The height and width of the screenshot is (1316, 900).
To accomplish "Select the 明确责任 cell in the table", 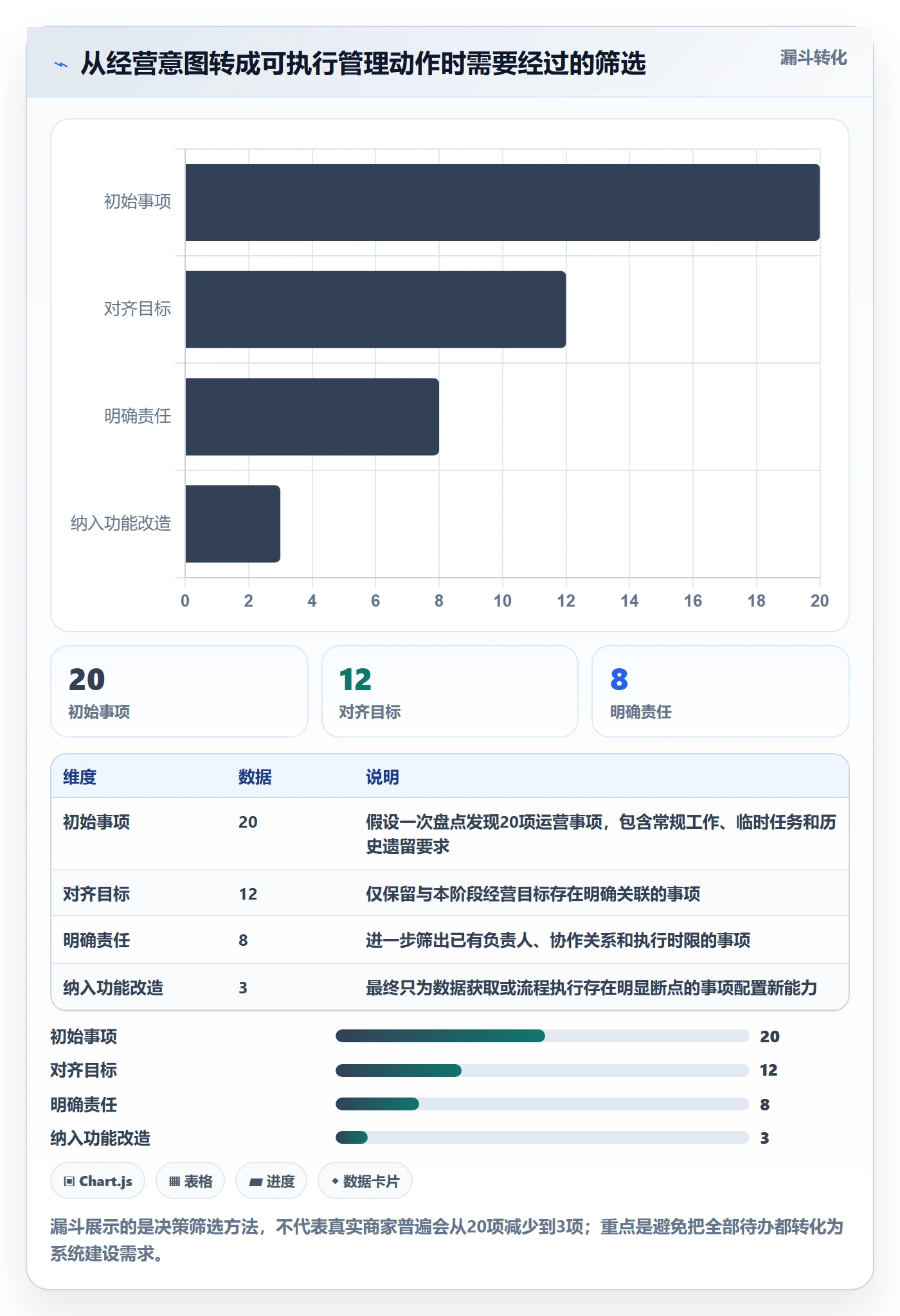I will [x=96, y=940].
